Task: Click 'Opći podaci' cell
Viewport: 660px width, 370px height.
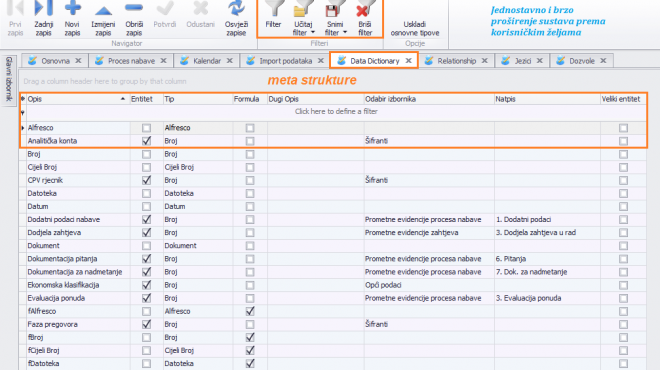Action: tap(429, 285)
